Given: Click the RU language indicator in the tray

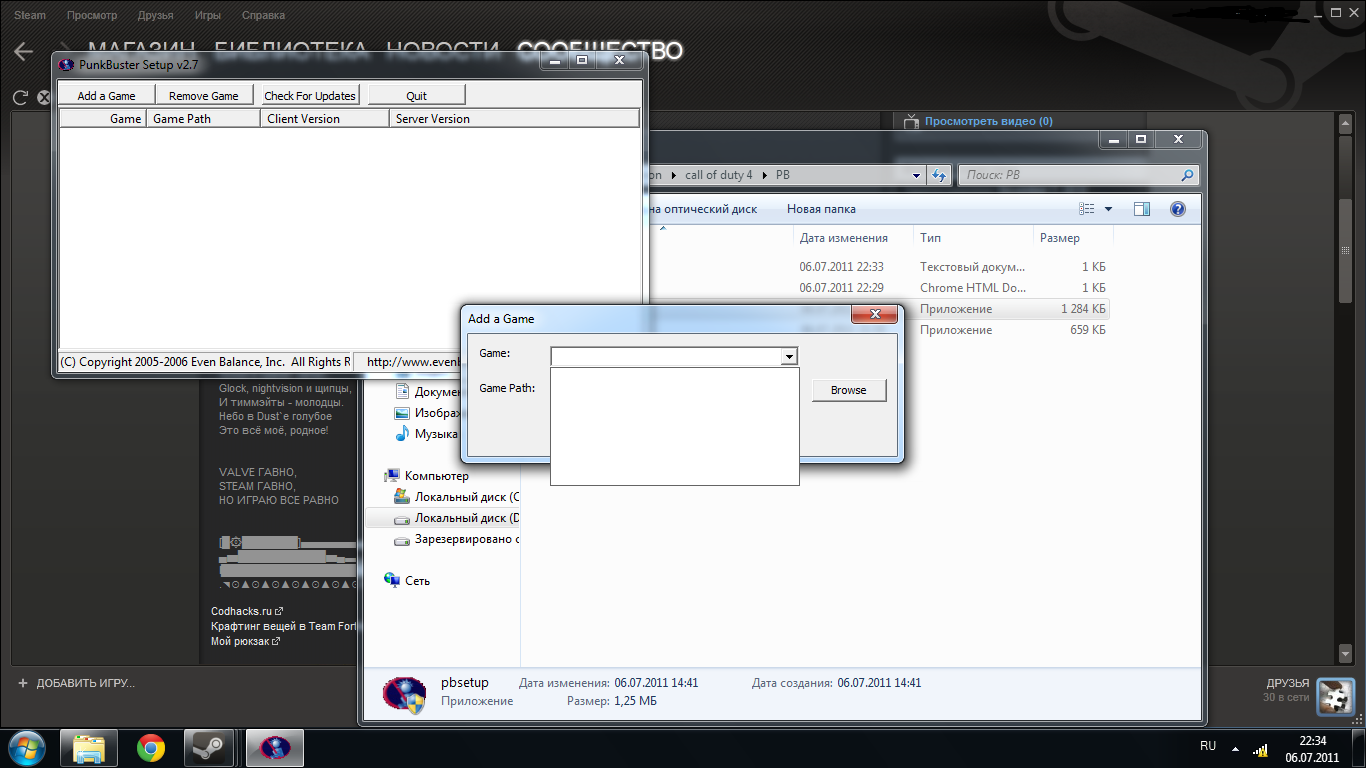Looking at the screenshot, I should [x=1208, y=746].
